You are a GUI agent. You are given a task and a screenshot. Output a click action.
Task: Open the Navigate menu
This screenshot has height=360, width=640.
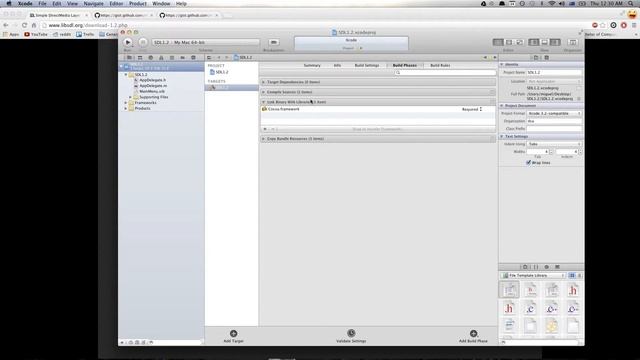93,4
